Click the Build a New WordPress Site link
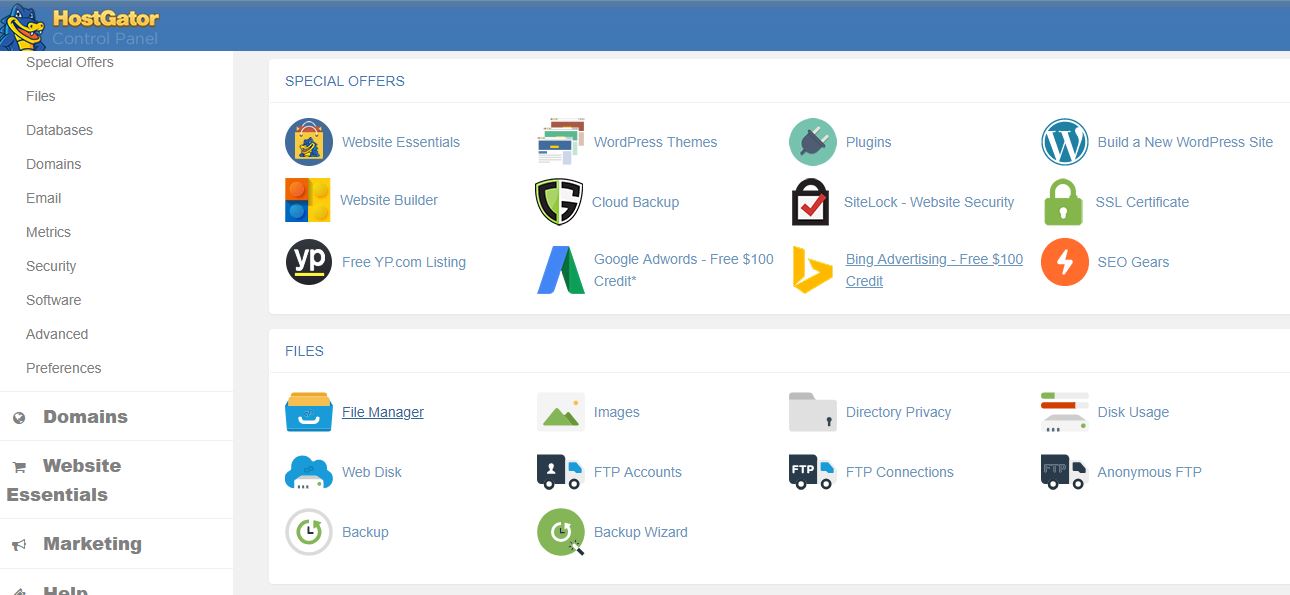This screenshot has width=1290, height=595. (1186, 142)
